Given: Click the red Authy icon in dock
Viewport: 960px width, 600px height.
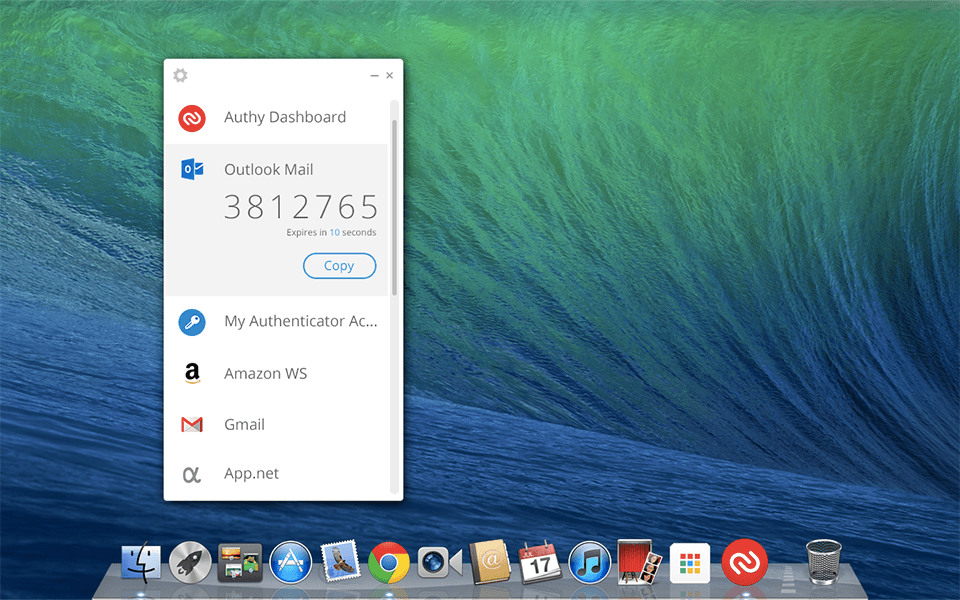Looking at the screenshot, I should pos(744,562).
